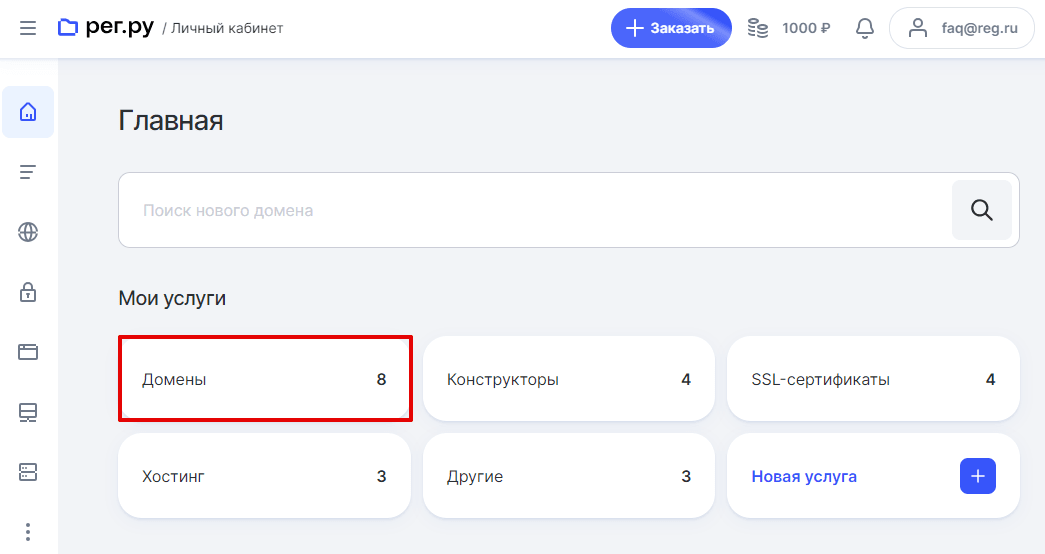Click the рег.ру logo
This screenshot has width=1045, height=554.
[x=106, y=27]
